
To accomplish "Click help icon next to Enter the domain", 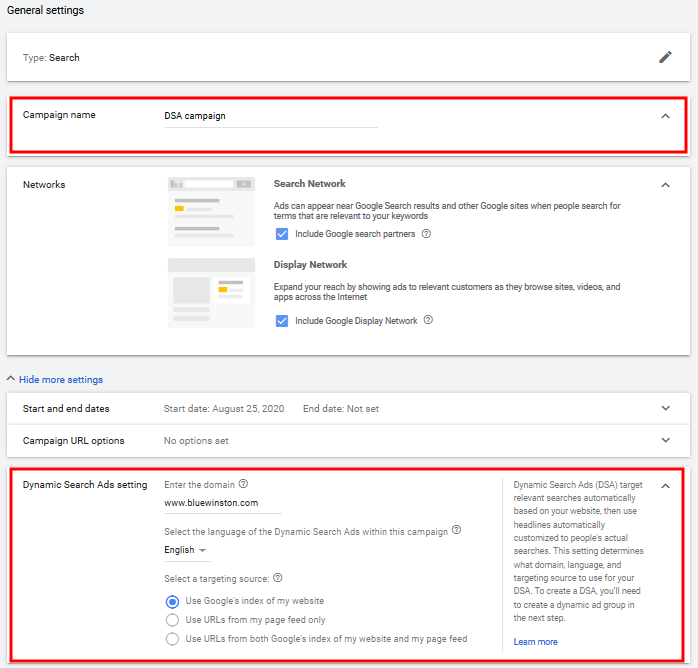I will (x=243, y=484).
